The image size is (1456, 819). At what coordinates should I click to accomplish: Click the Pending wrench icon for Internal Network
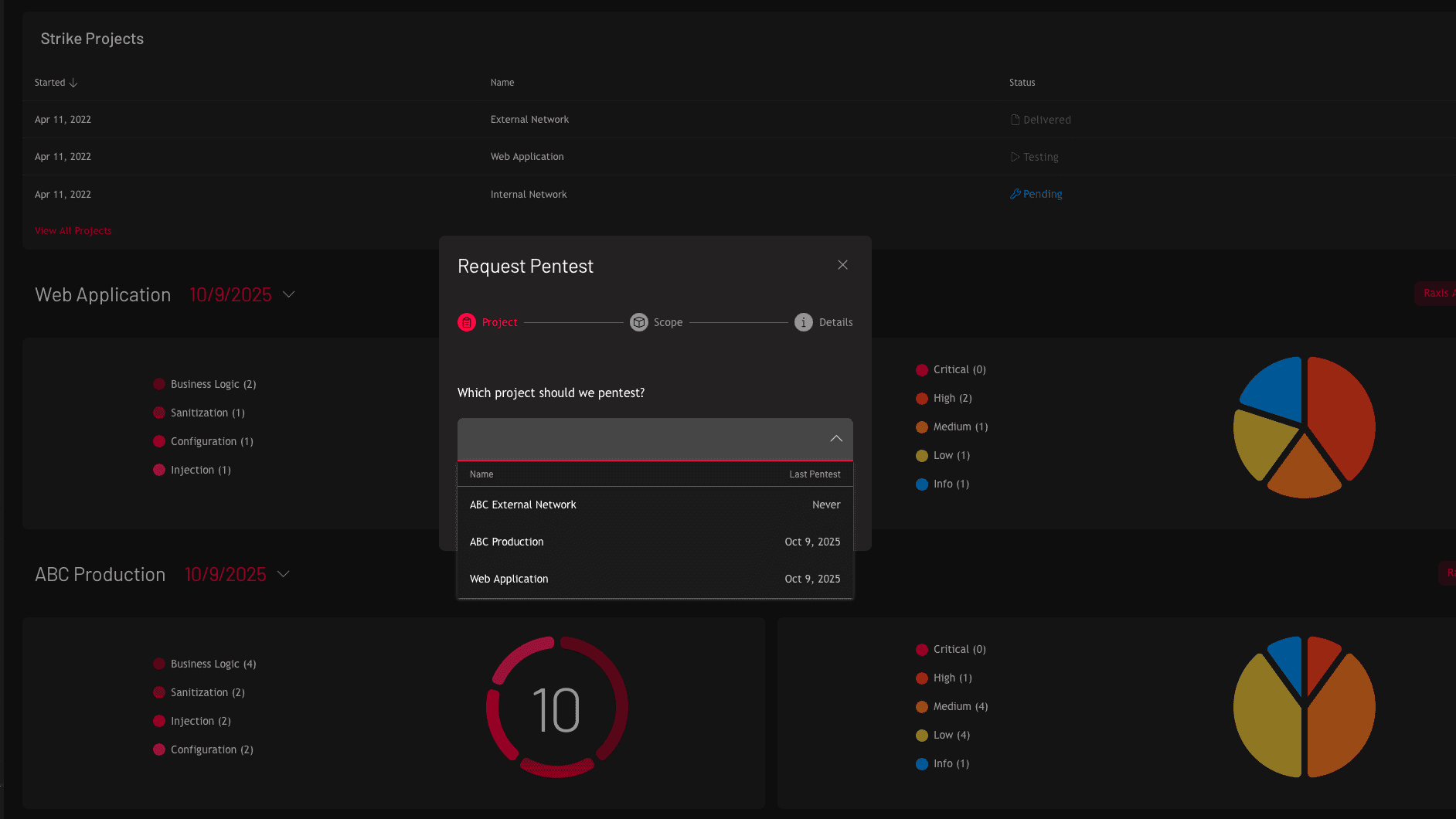[1015, 194]
